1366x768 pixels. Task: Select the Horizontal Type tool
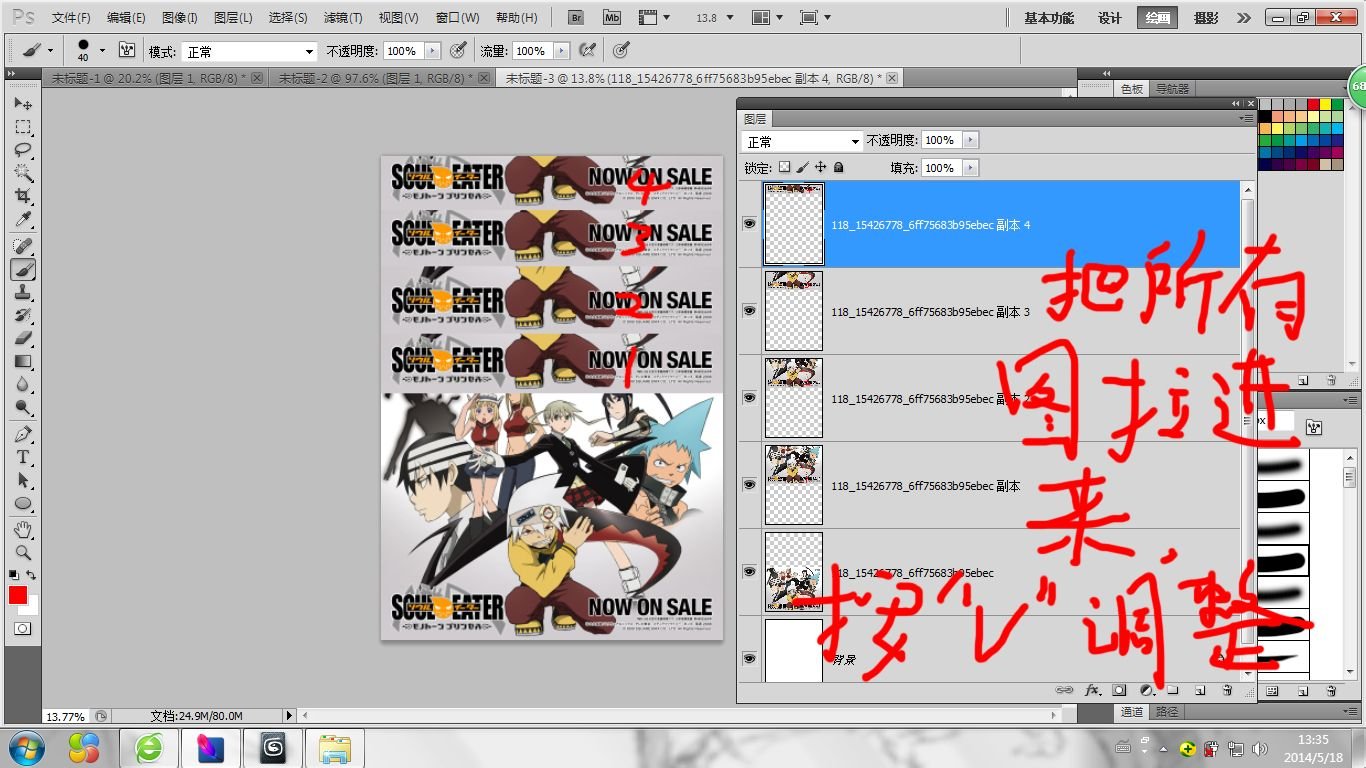tap(23, 457)
